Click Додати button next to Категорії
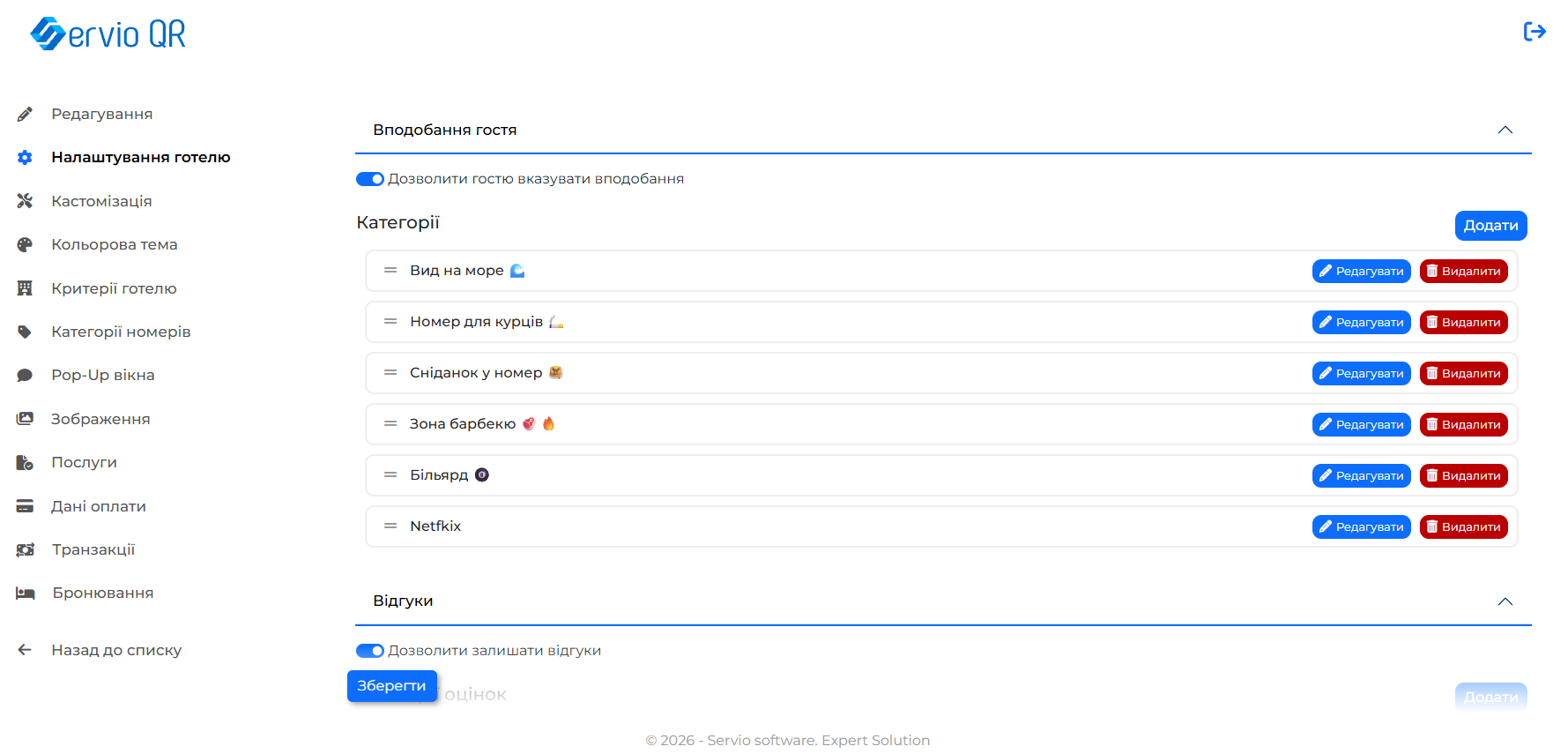This screenshot has height=754, width=1568. [1490, 225]
